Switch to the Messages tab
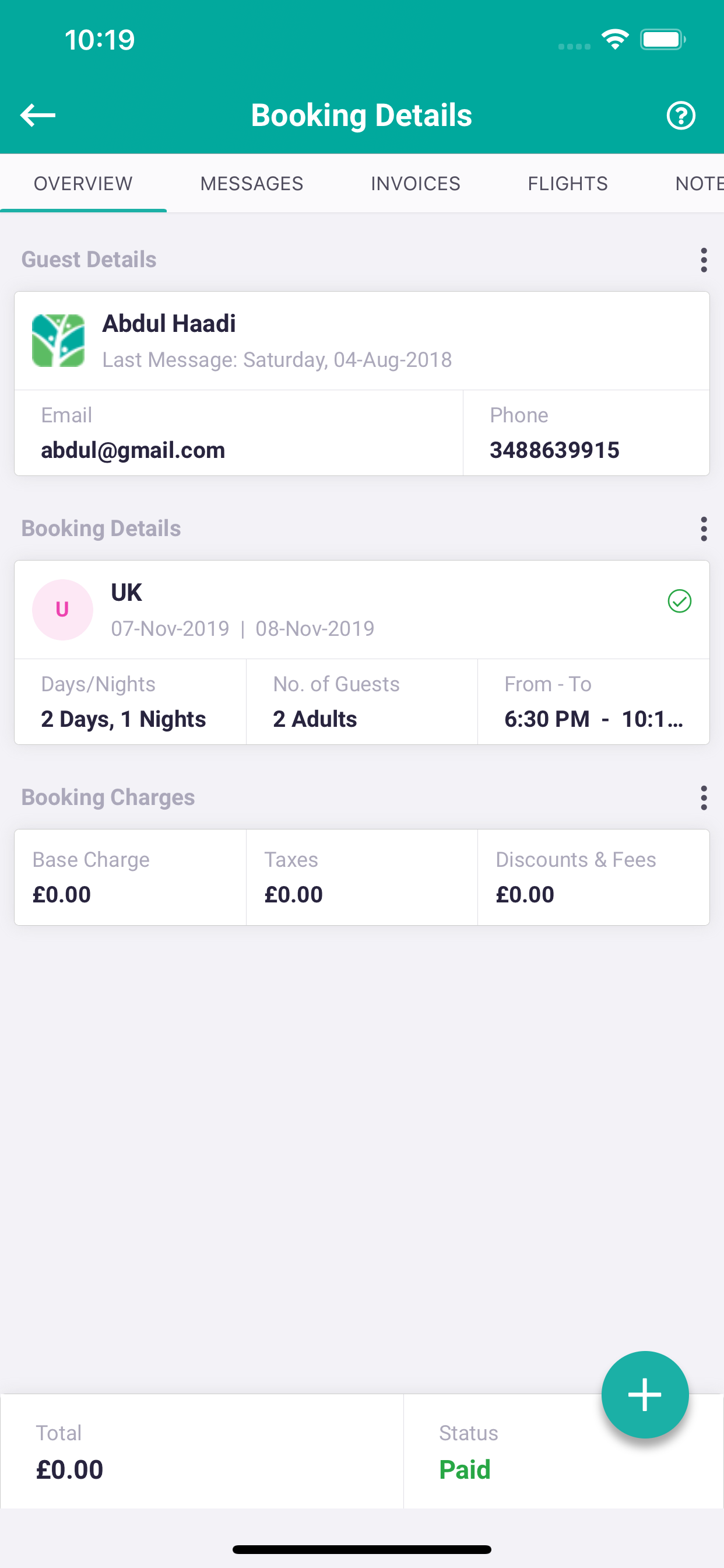This screenshot has height=1568, width=724. [x=252, y=183]
